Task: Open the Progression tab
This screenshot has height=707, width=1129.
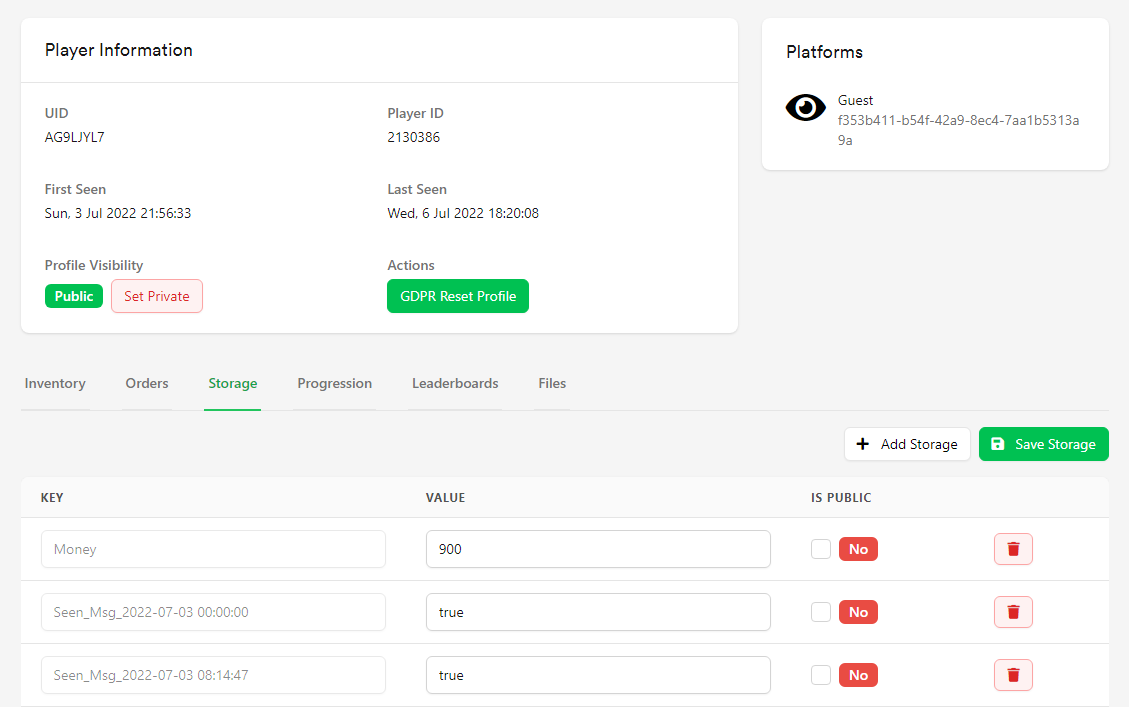Action: point(334,384)
